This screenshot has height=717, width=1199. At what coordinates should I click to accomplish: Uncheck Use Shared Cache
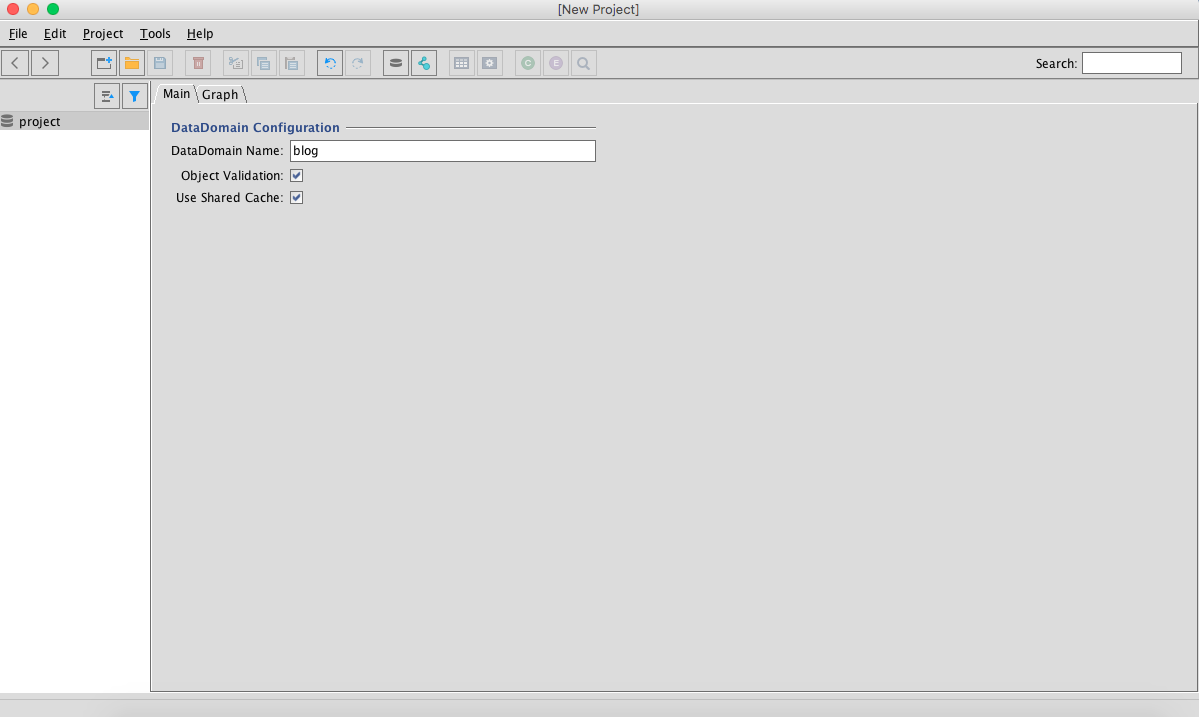[297, 198]
